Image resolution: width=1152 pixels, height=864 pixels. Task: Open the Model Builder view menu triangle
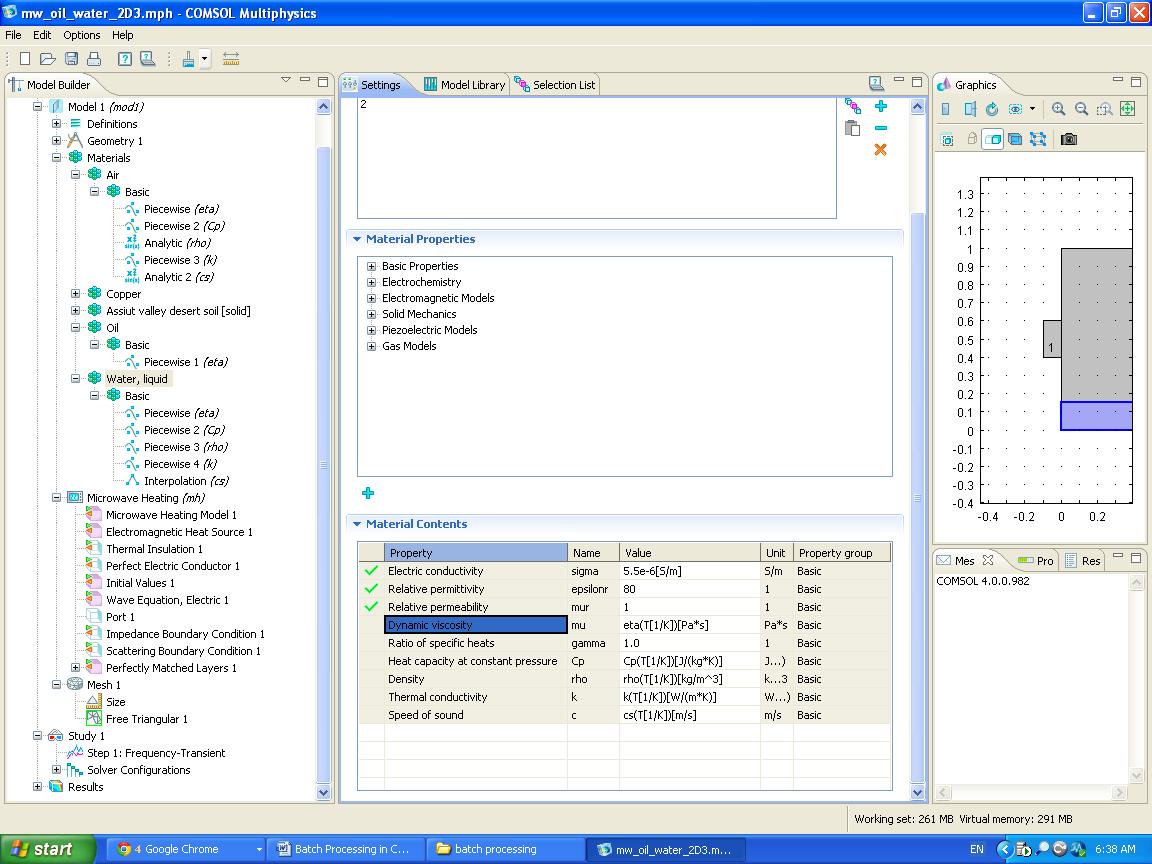[286, 79]
